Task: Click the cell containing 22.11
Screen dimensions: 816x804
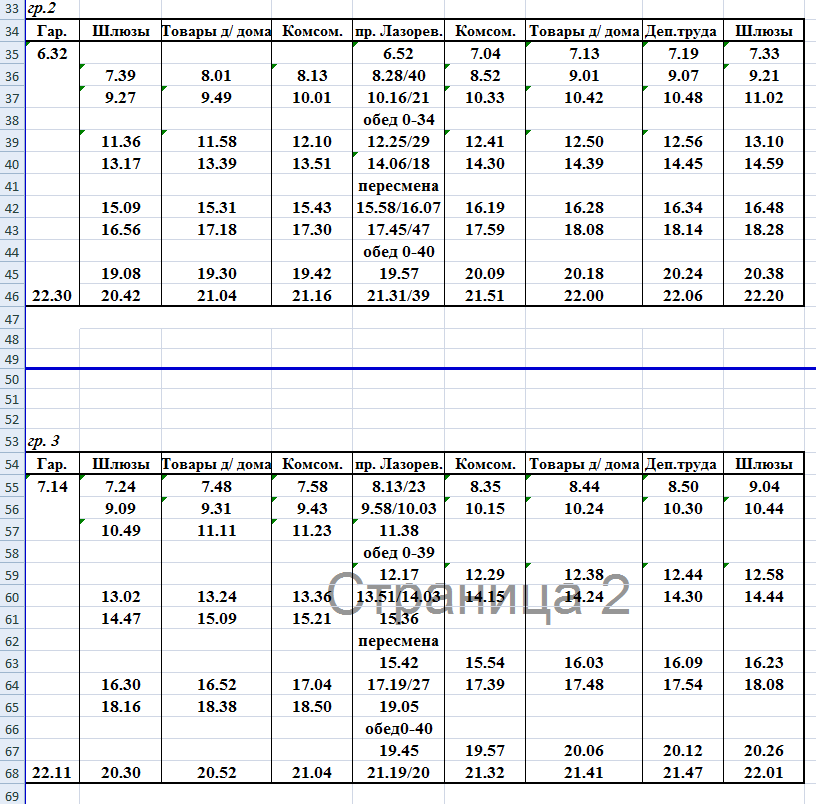Action: click(51, 772)
